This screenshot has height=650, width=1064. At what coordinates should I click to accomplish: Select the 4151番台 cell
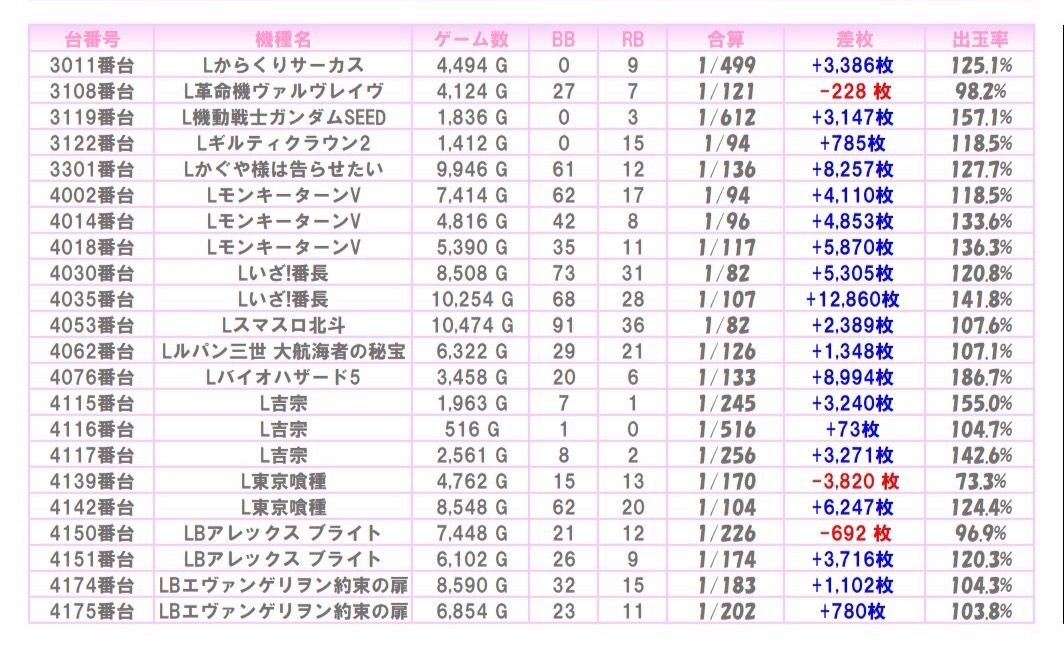pyautogui.click(x=92, y=559)
